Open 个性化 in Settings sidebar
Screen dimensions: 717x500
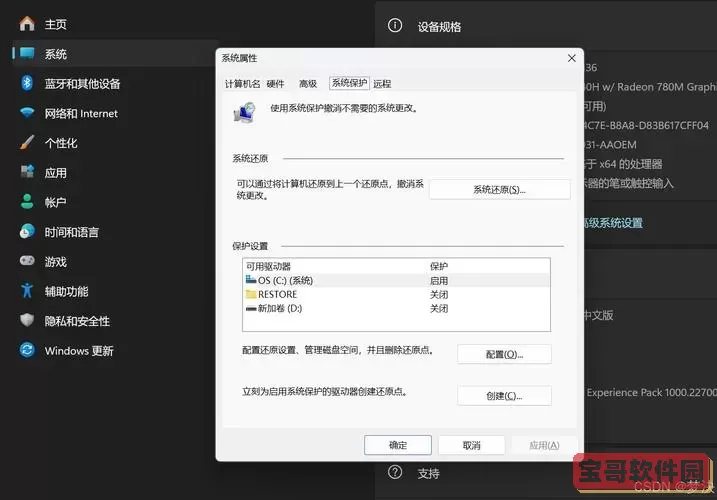tap(61, 143)
